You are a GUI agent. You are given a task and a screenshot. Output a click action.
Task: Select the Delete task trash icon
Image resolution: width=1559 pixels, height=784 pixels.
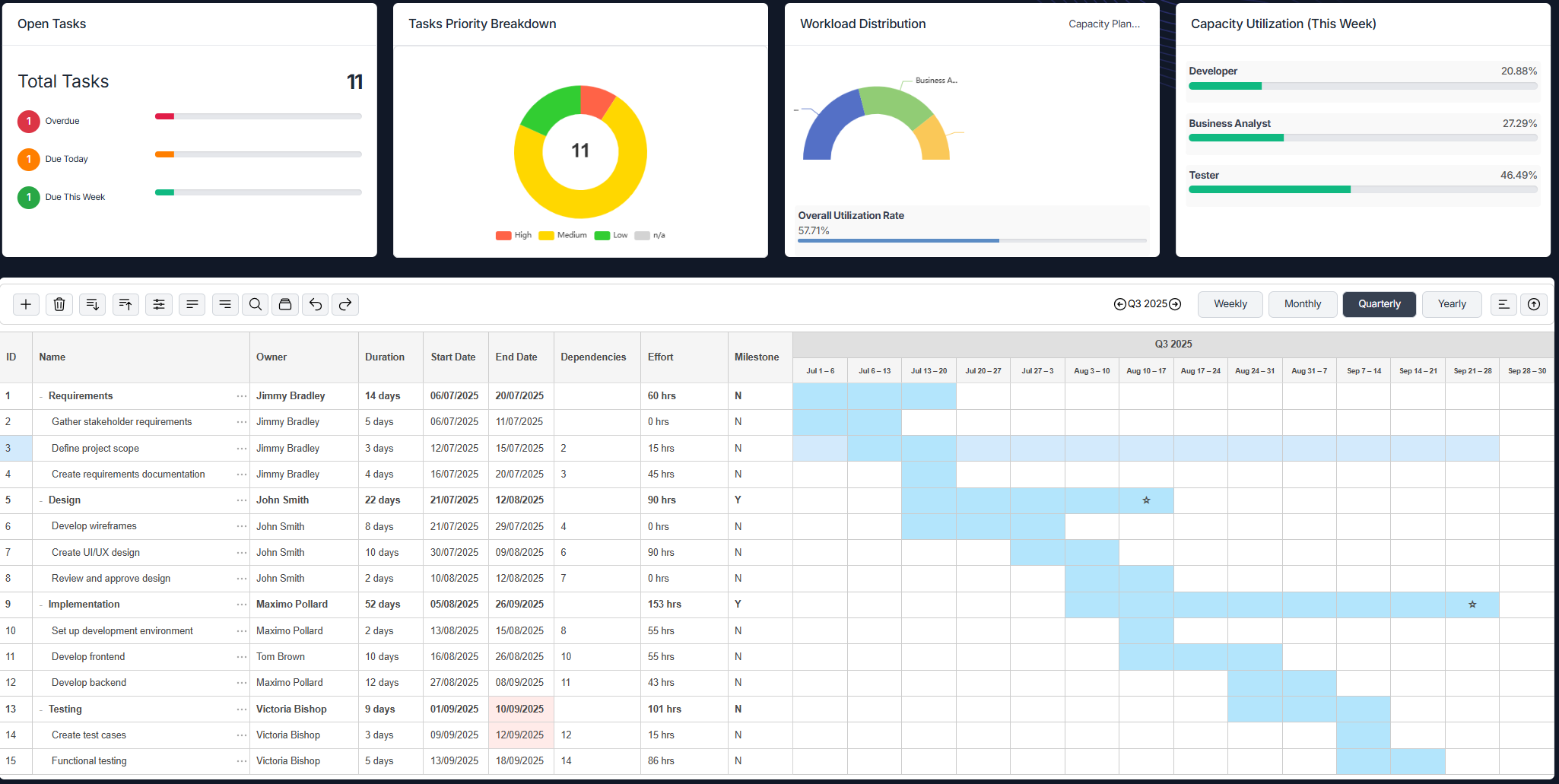59,304
